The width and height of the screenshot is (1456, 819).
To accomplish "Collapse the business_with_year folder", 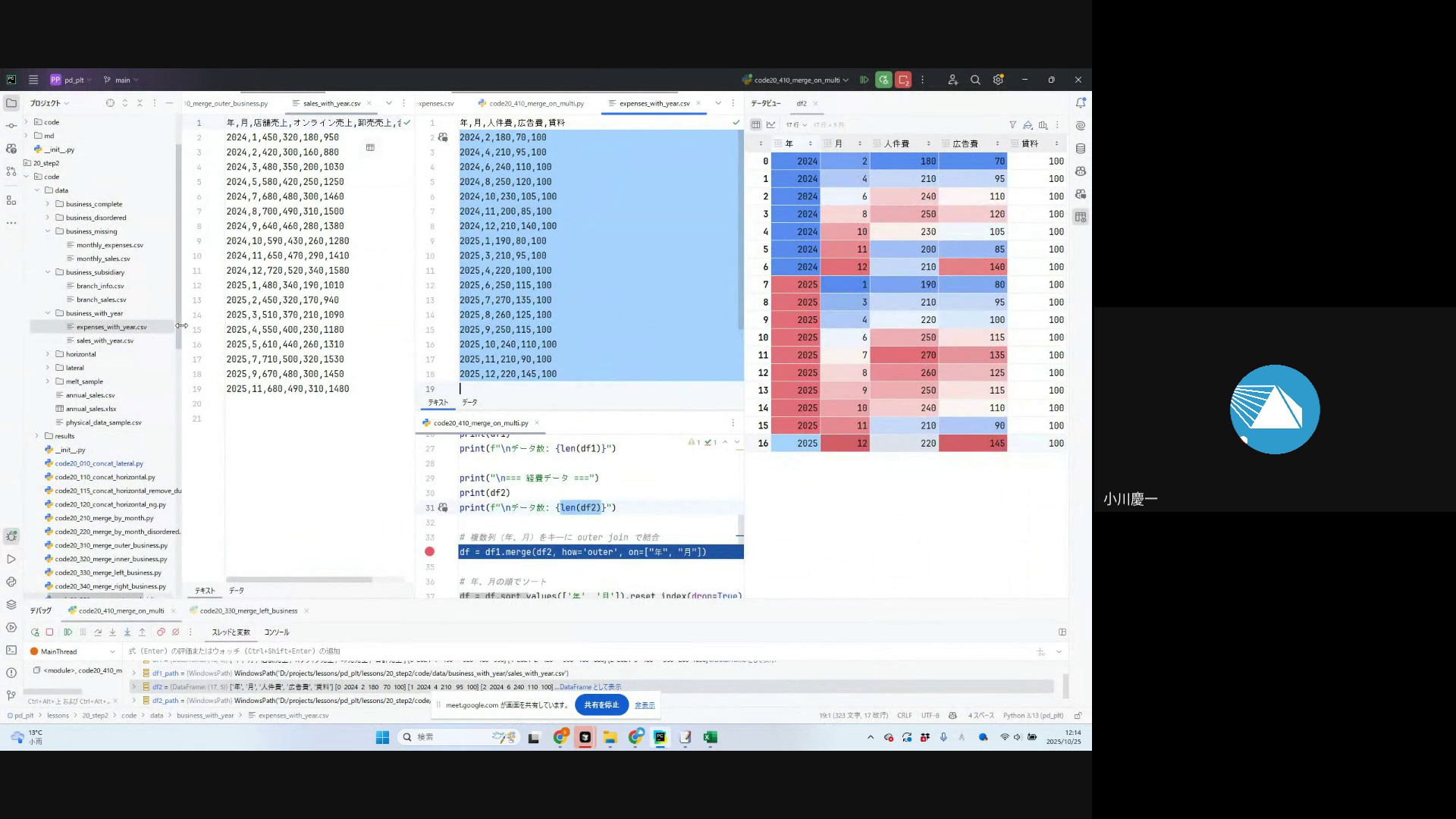I will 48,313.
